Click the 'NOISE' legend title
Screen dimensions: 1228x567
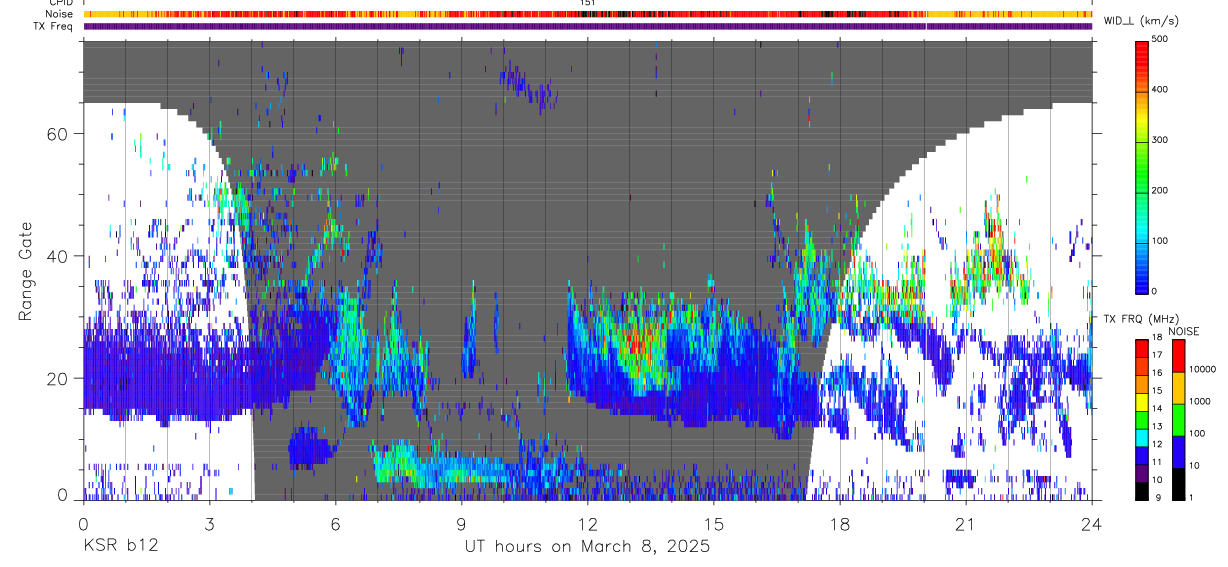point(1185,331)
